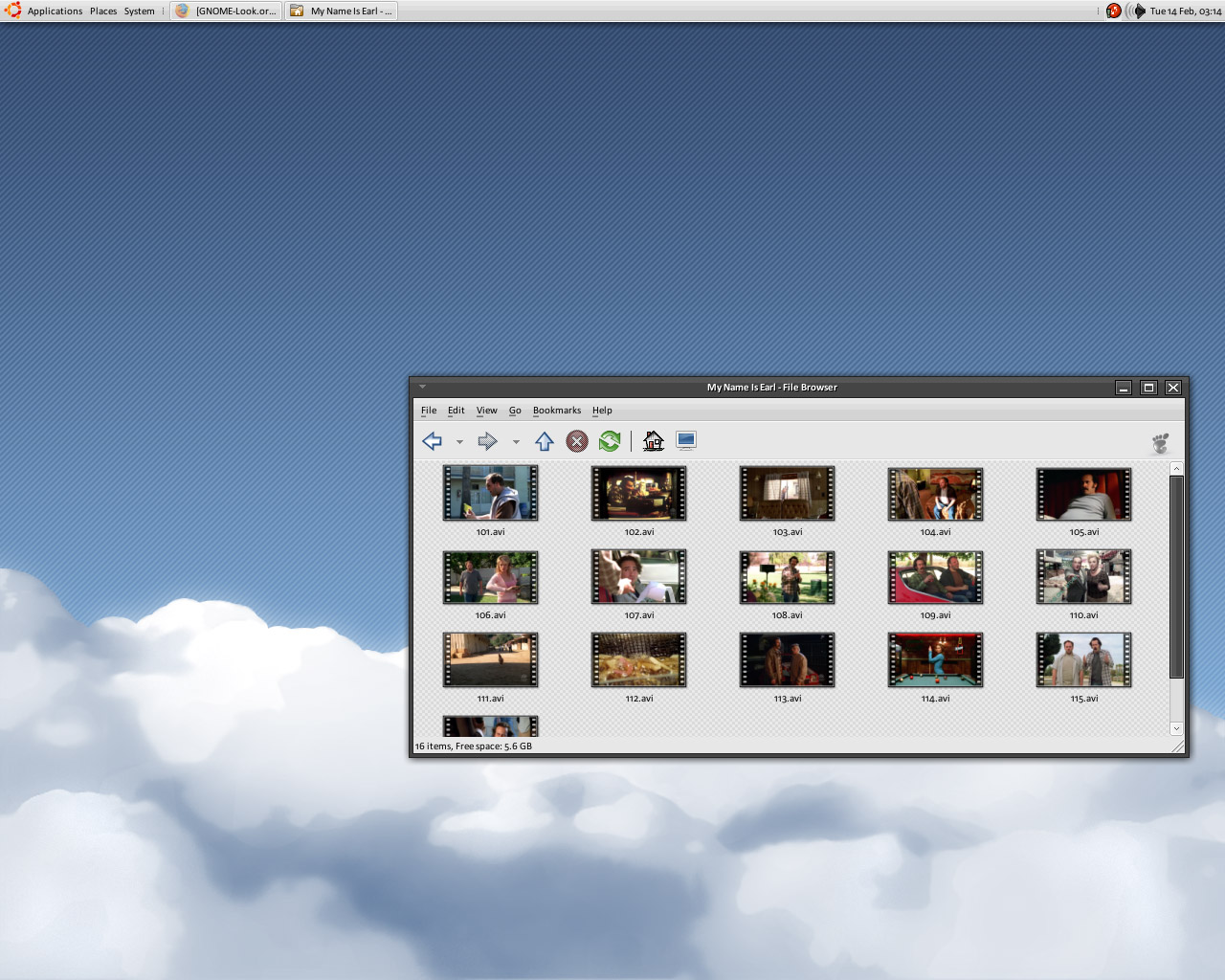Open the System menu in top panel
The width and height of the screenshot is (1225, 980).
(x=139, y=11)
